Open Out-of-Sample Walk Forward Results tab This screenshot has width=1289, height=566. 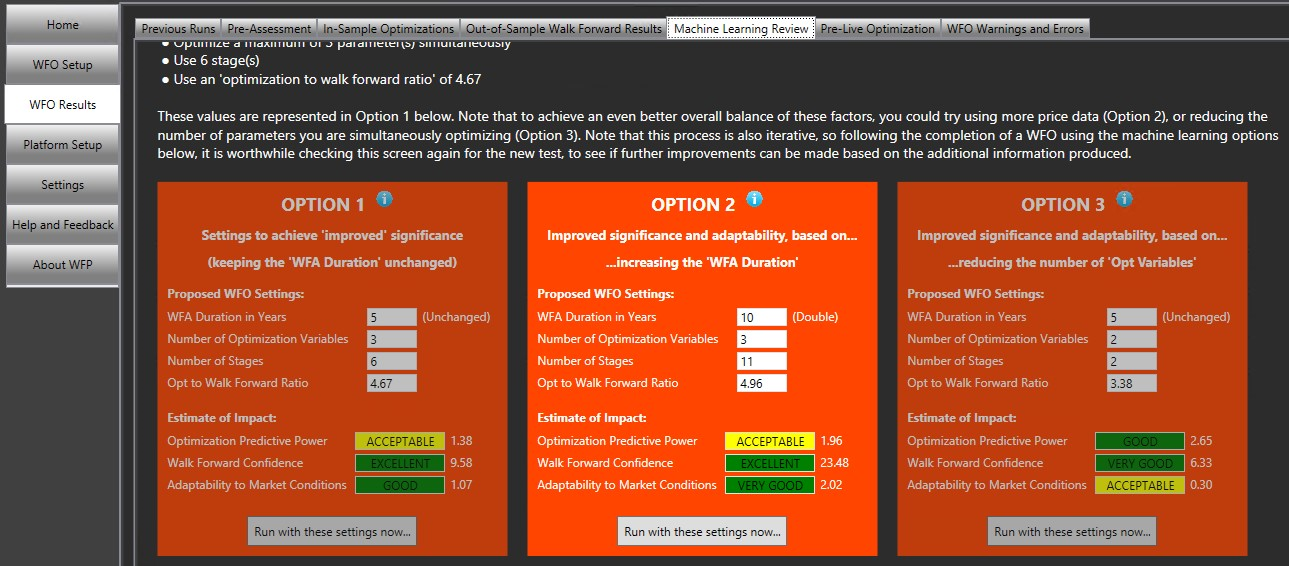564,29
